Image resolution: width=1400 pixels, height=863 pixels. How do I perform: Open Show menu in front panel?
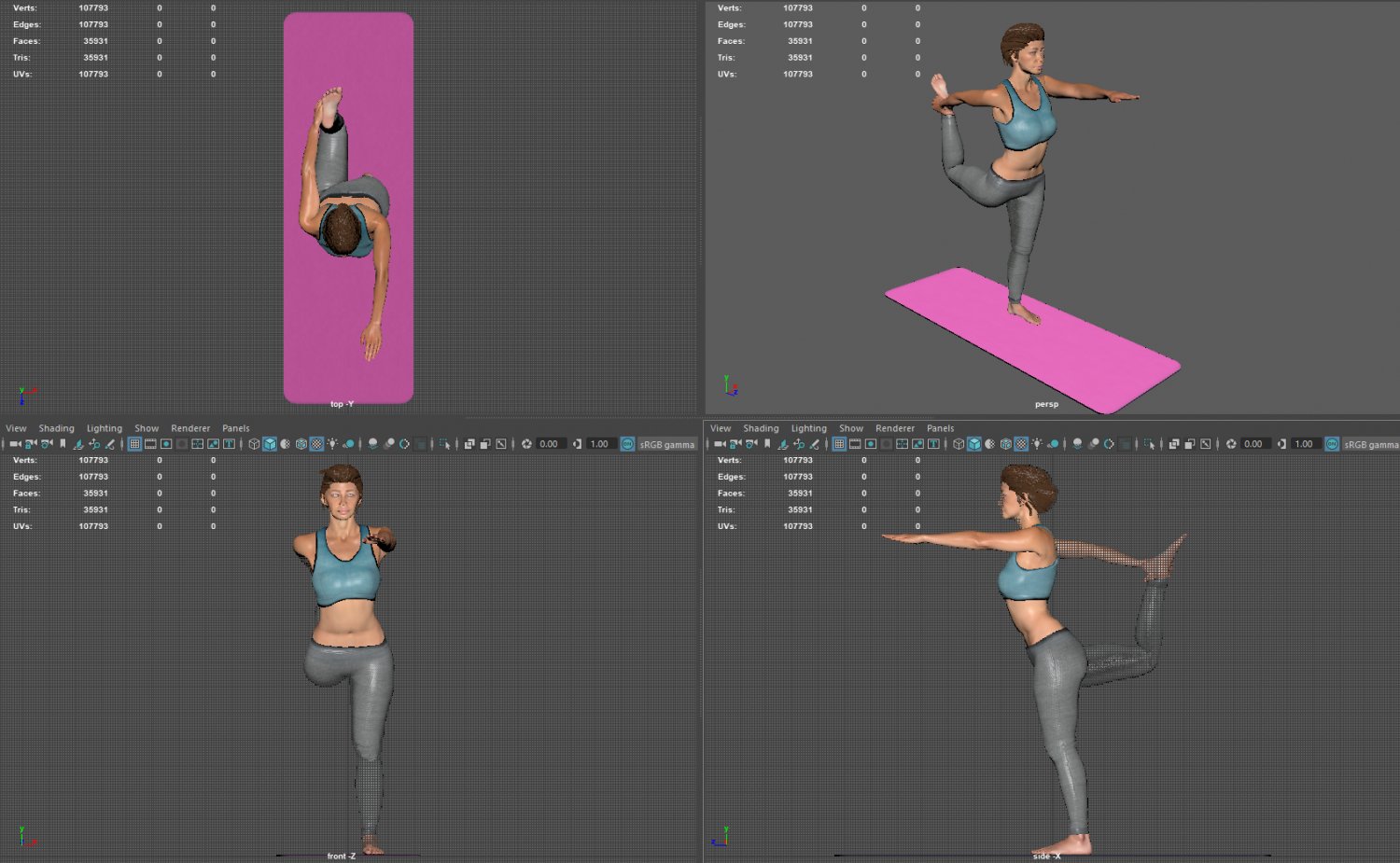(x=147, y=428)
